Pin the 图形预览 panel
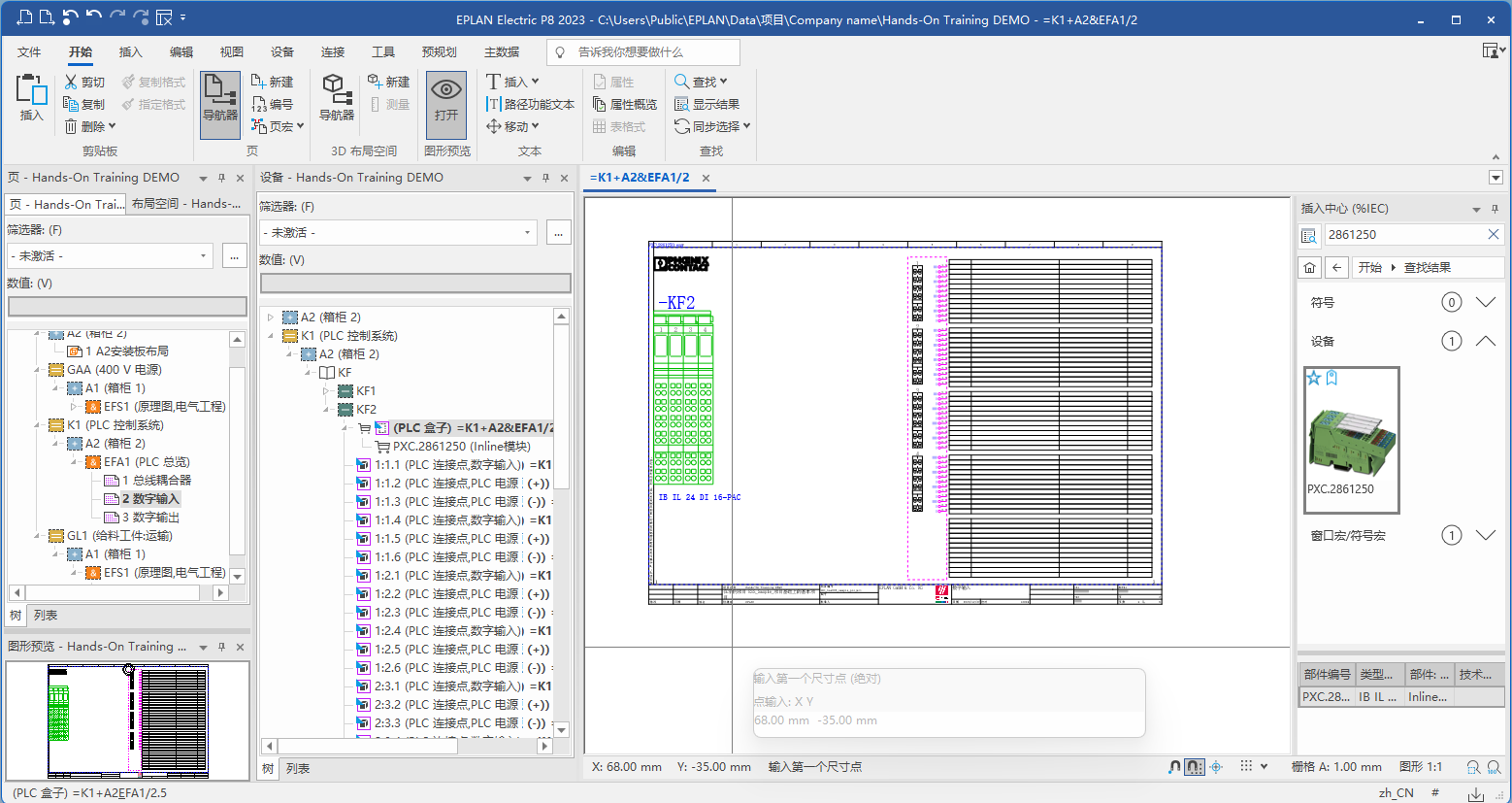The image size is (1512, 803). 221,647
